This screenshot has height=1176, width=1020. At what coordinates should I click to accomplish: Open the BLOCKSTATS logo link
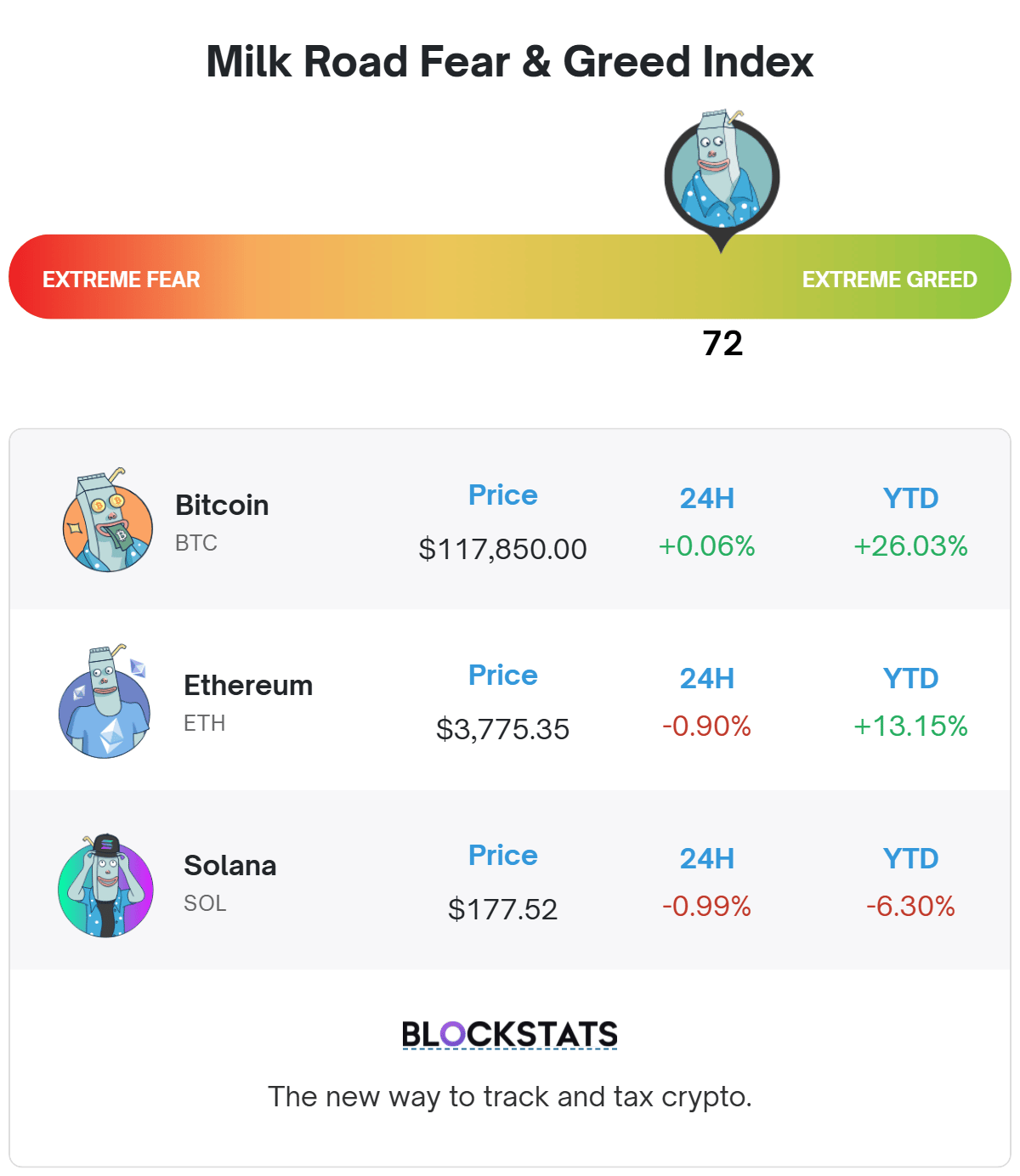point(510,1034)
